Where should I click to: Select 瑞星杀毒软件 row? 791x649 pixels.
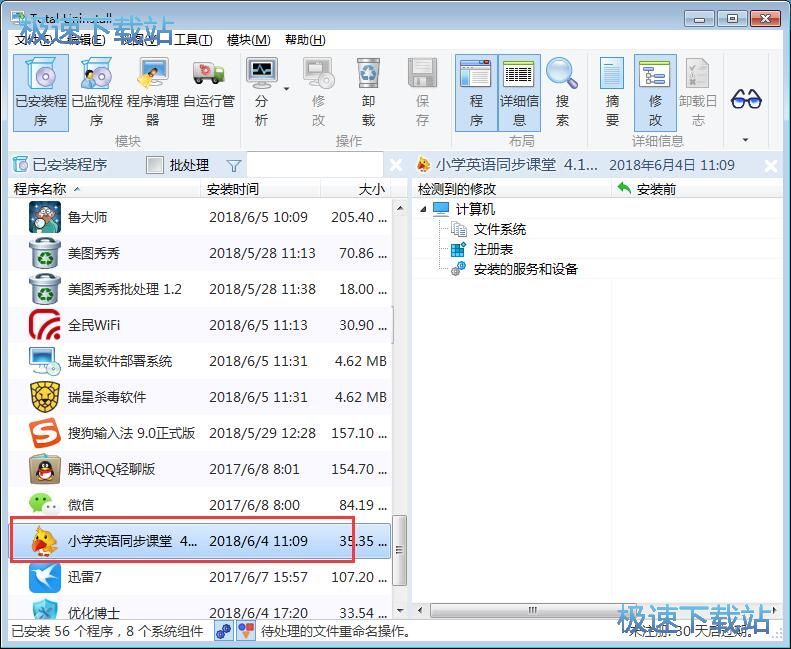[200, 397]
